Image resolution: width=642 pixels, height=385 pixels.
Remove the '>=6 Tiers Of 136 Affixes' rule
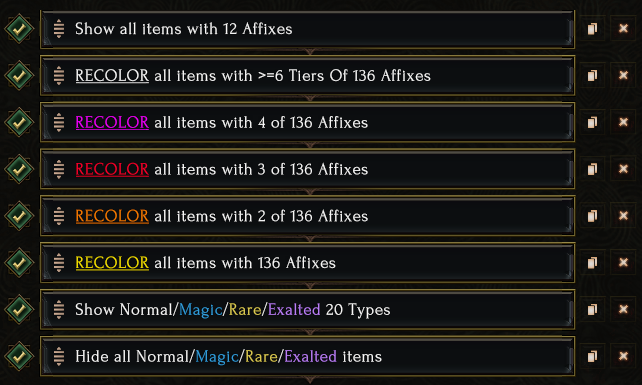tap(623, 75)
